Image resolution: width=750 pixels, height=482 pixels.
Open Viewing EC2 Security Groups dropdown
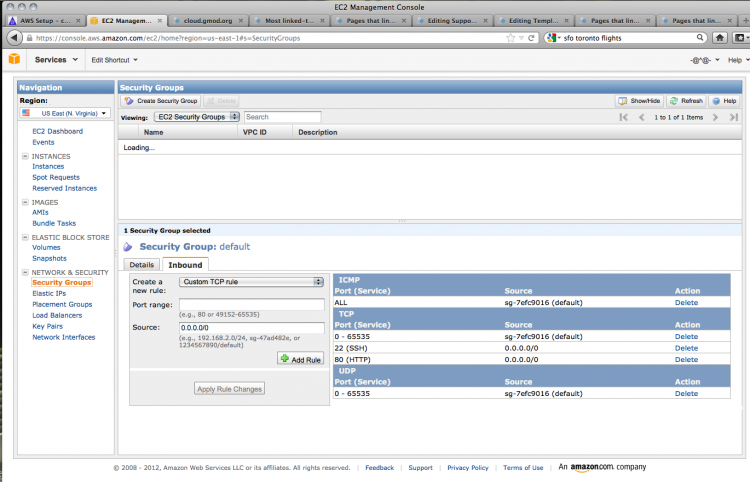click(x=197, y=117)
